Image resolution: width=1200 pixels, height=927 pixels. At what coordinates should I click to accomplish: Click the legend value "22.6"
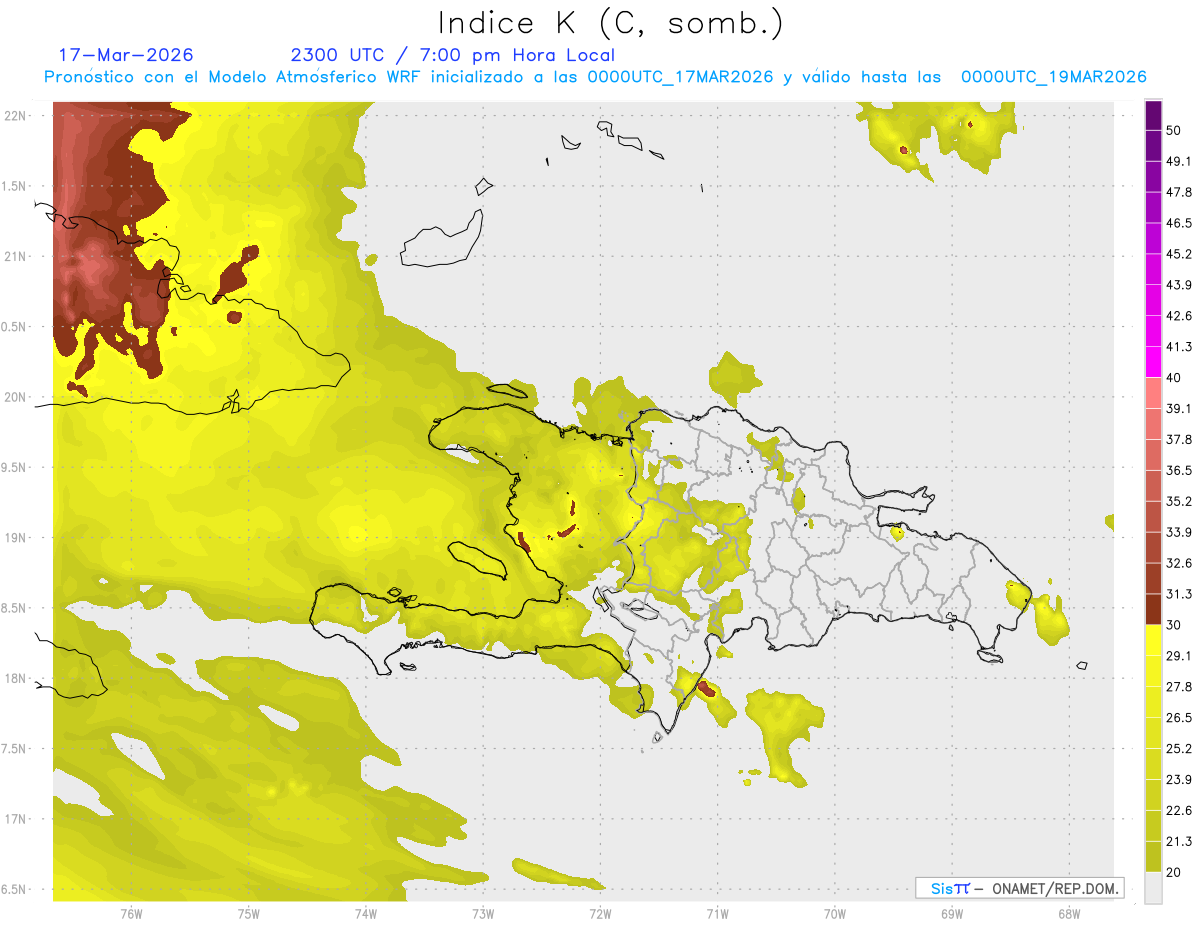1179,811
